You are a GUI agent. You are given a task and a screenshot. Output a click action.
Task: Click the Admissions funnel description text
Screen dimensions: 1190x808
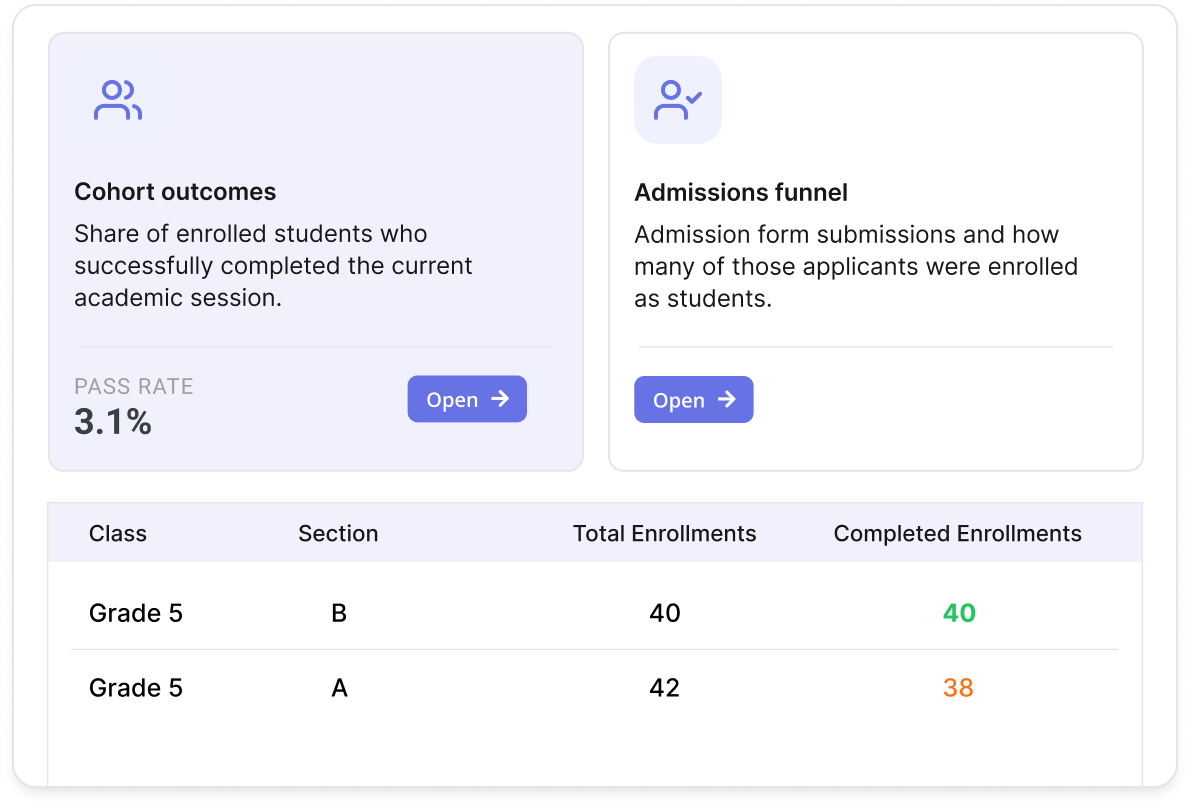point(856,266)
